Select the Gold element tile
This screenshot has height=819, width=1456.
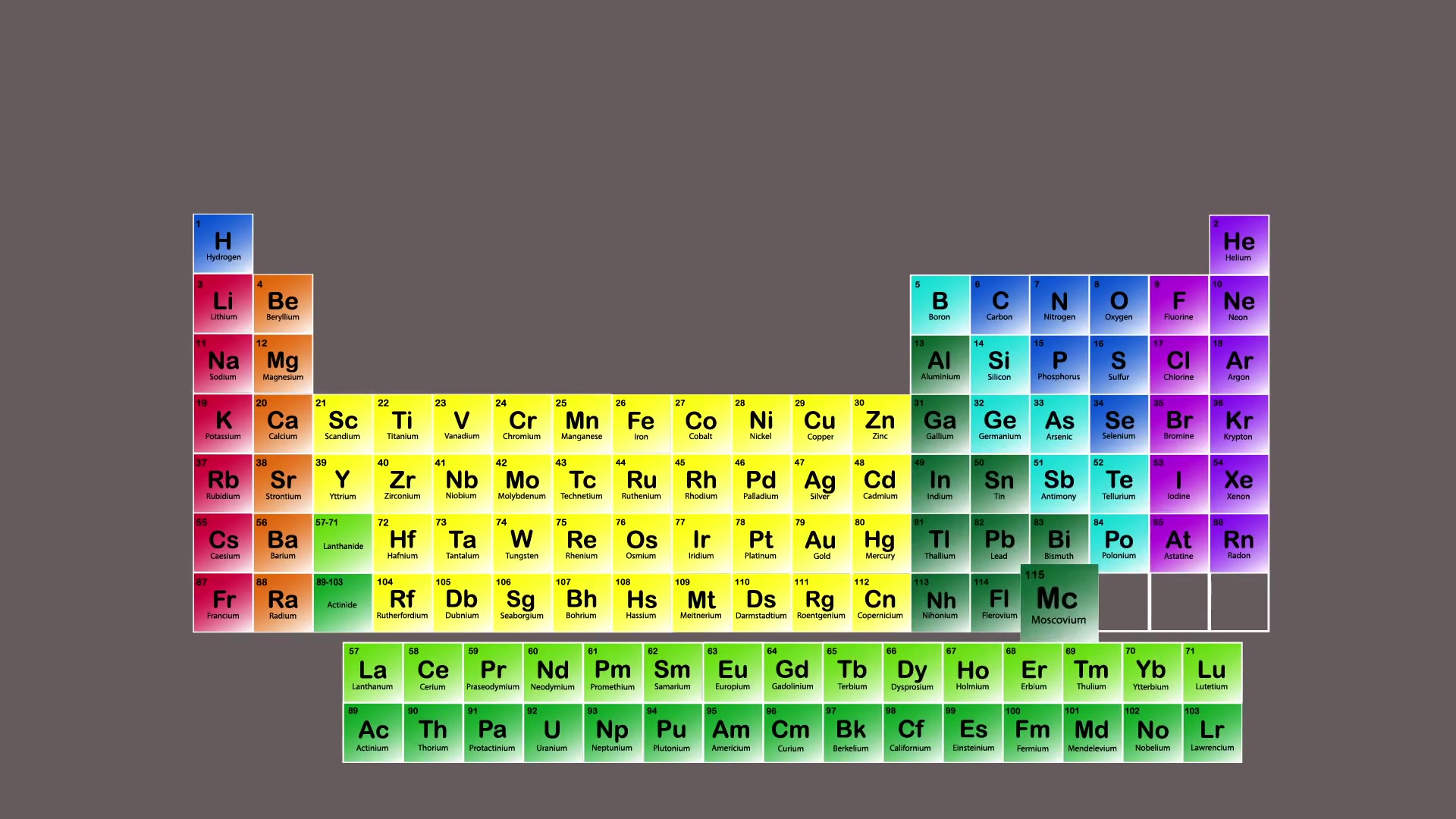click(x=821, y=543)
